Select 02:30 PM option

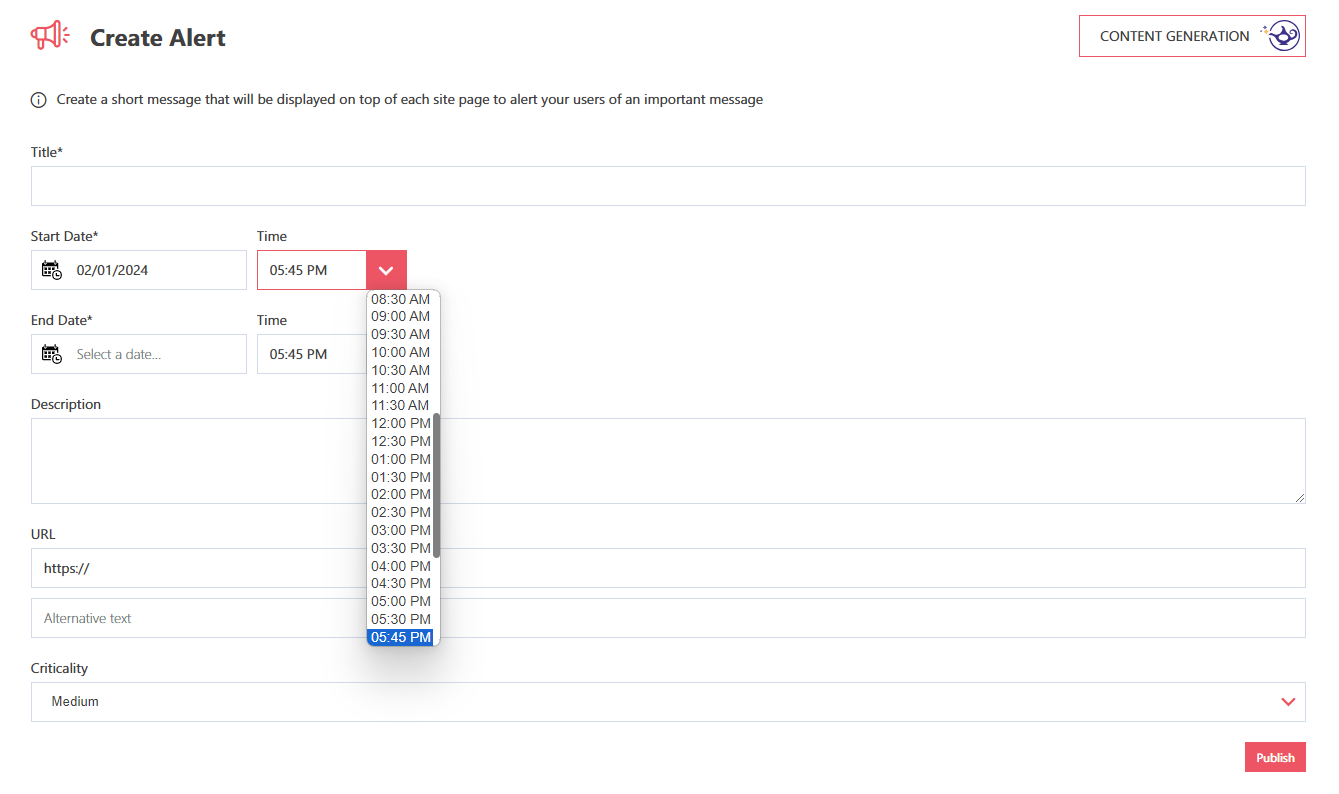400,512
